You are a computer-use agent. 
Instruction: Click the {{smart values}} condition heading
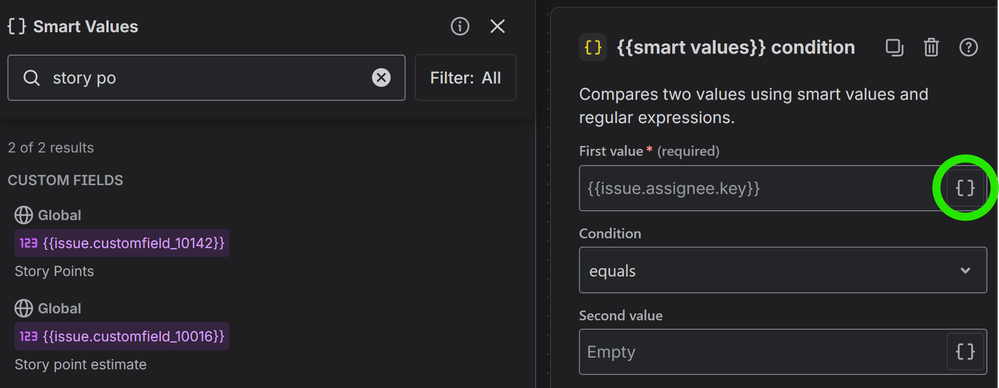pyautogui.click(x=736, y=47)
